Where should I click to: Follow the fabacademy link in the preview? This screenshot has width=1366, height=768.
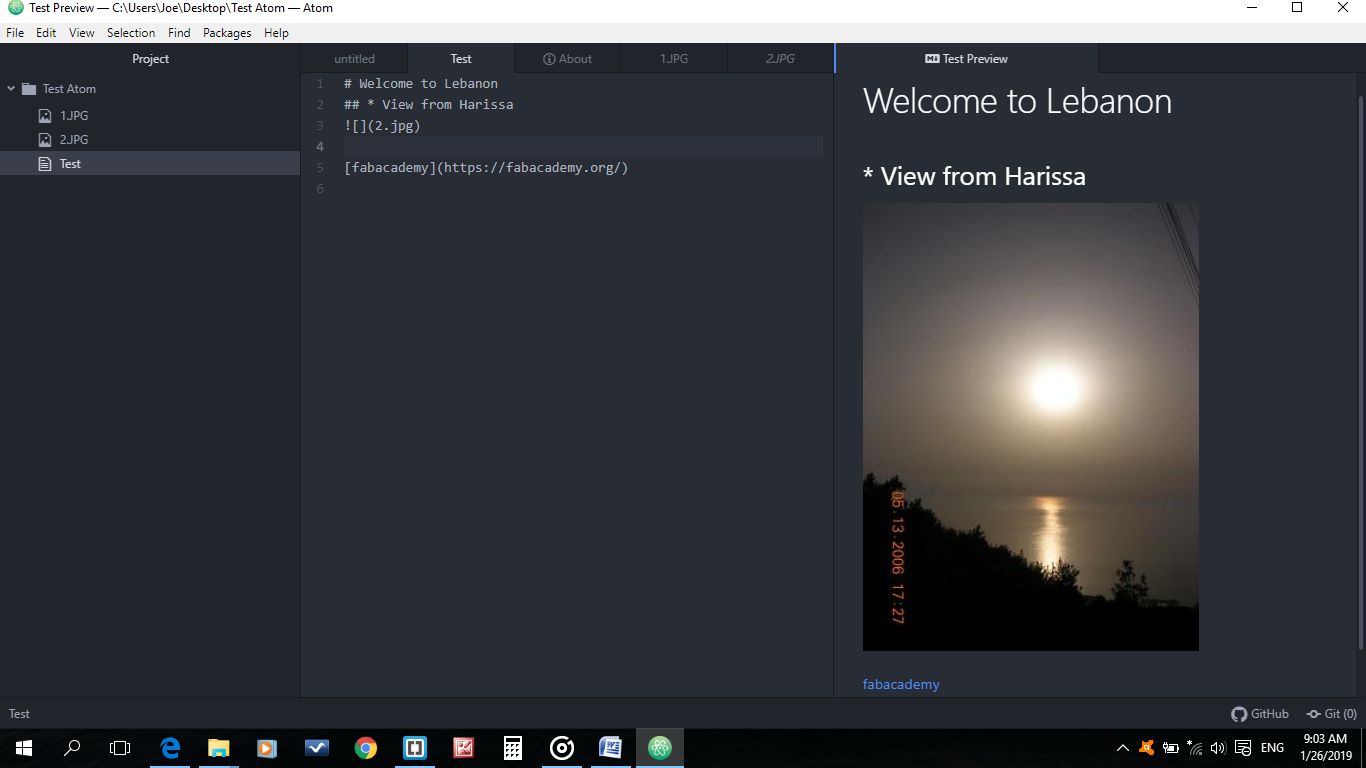(901, 685)
